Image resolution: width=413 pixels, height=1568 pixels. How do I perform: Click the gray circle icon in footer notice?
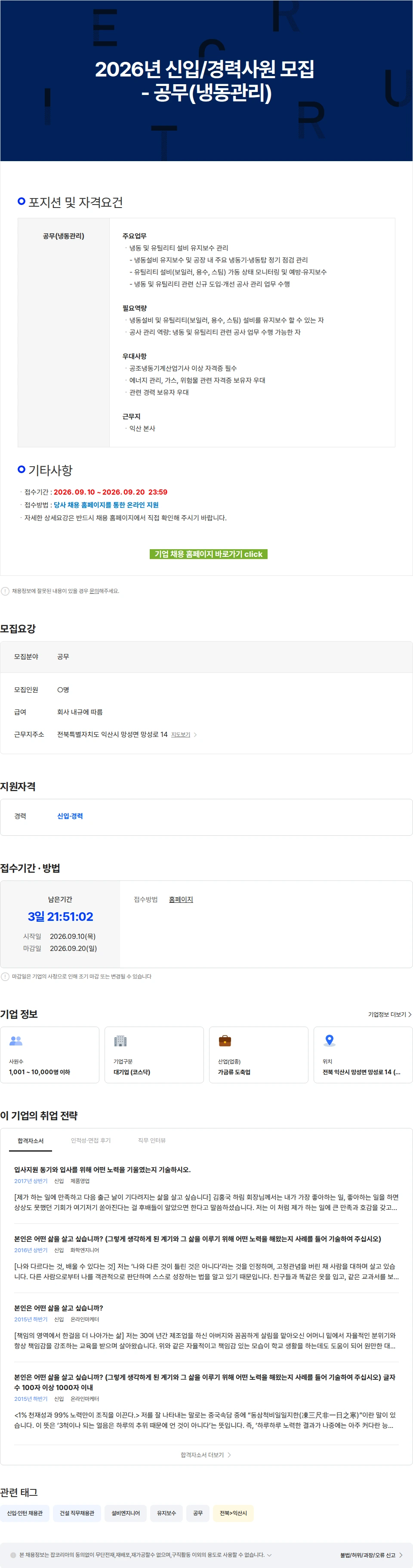pos(13,1555)
